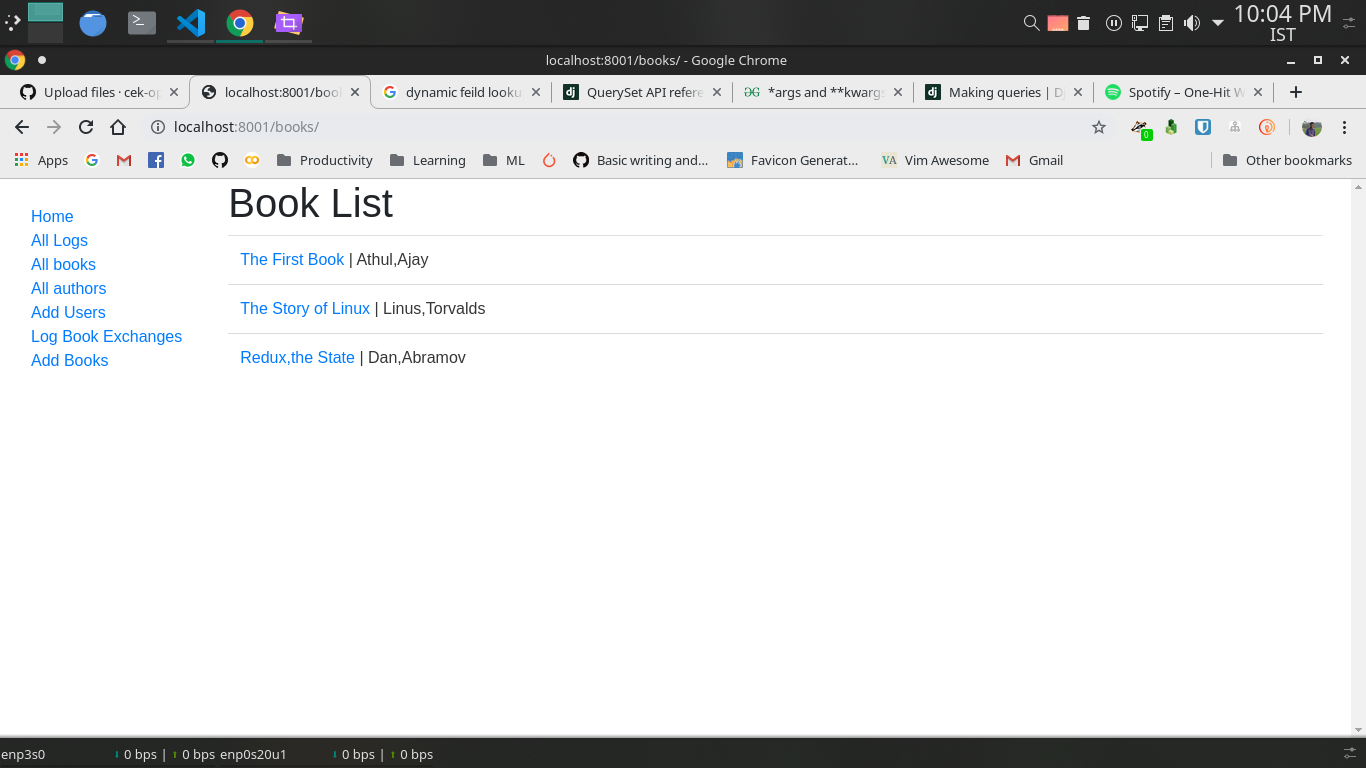Image resolution: width=1366 pixels, height=768 pixels.
Task: Open Vim Awesome bookmark
Action: point(935,160)
